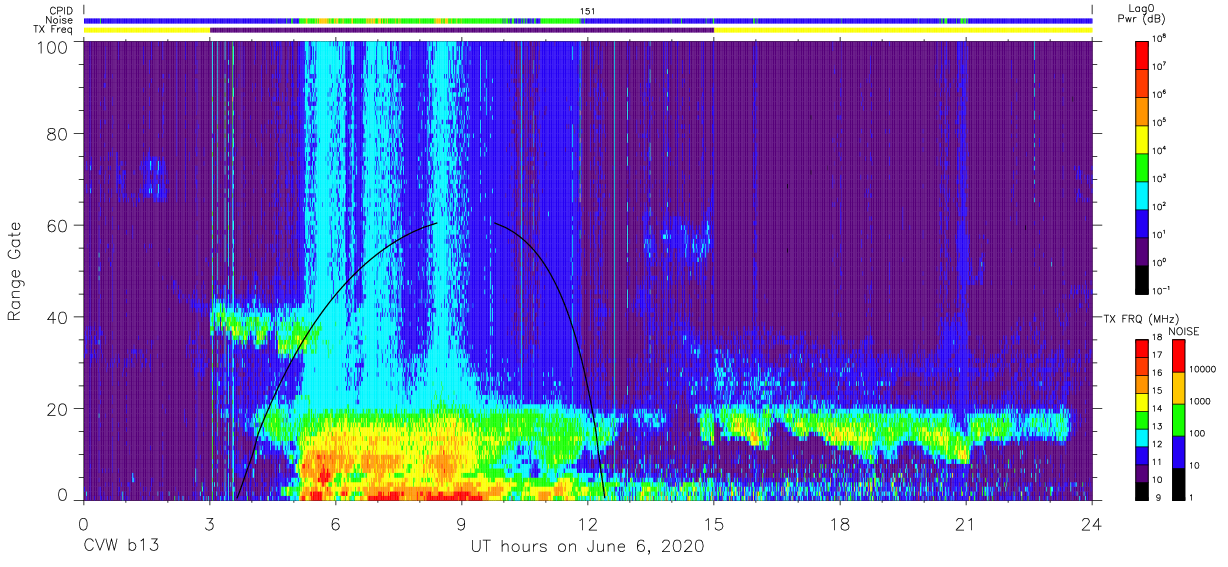The height and width of the screenshot is (567, 1228).
Task: Pick the green segment of power colorbar
Action: pyautogui.click(x=1142, y=166)
